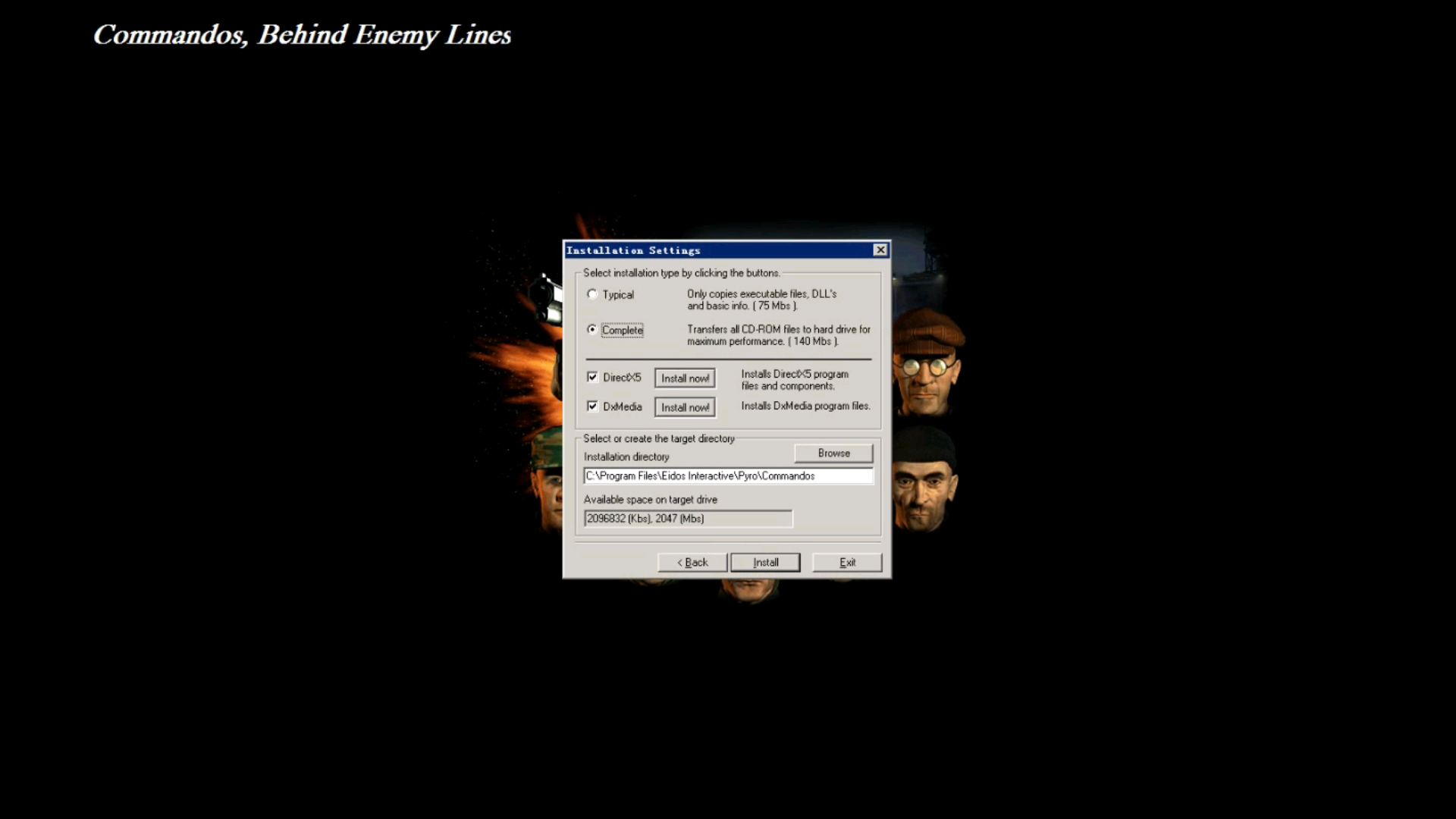Uncheck the DirectX5 checkbox
This screenshot has height=819, width=1456.
[592, 377]
